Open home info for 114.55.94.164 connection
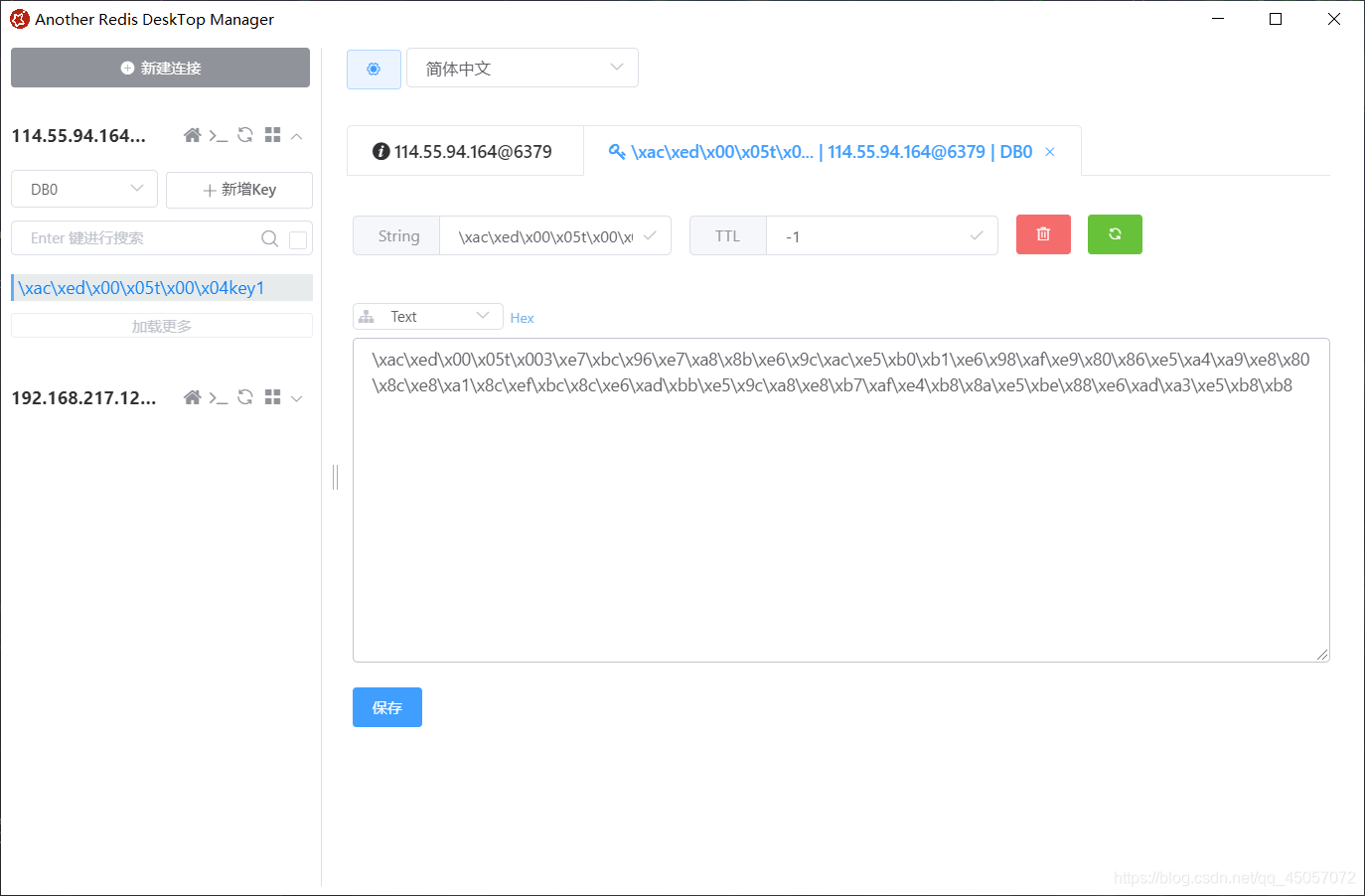 pyautogui.click(x=193, y=135)
